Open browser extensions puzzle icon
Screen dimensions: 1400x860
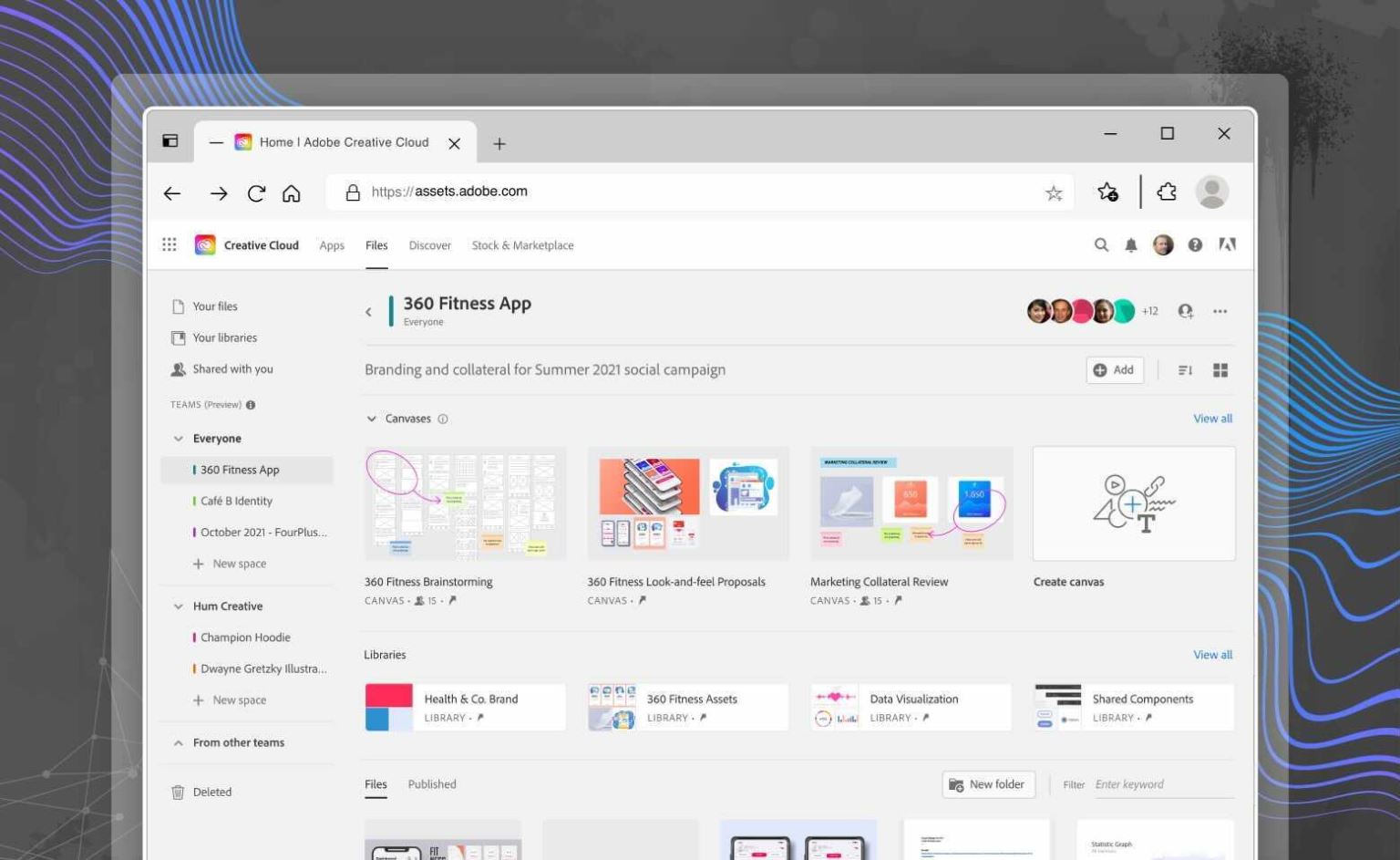point(1167,192)
